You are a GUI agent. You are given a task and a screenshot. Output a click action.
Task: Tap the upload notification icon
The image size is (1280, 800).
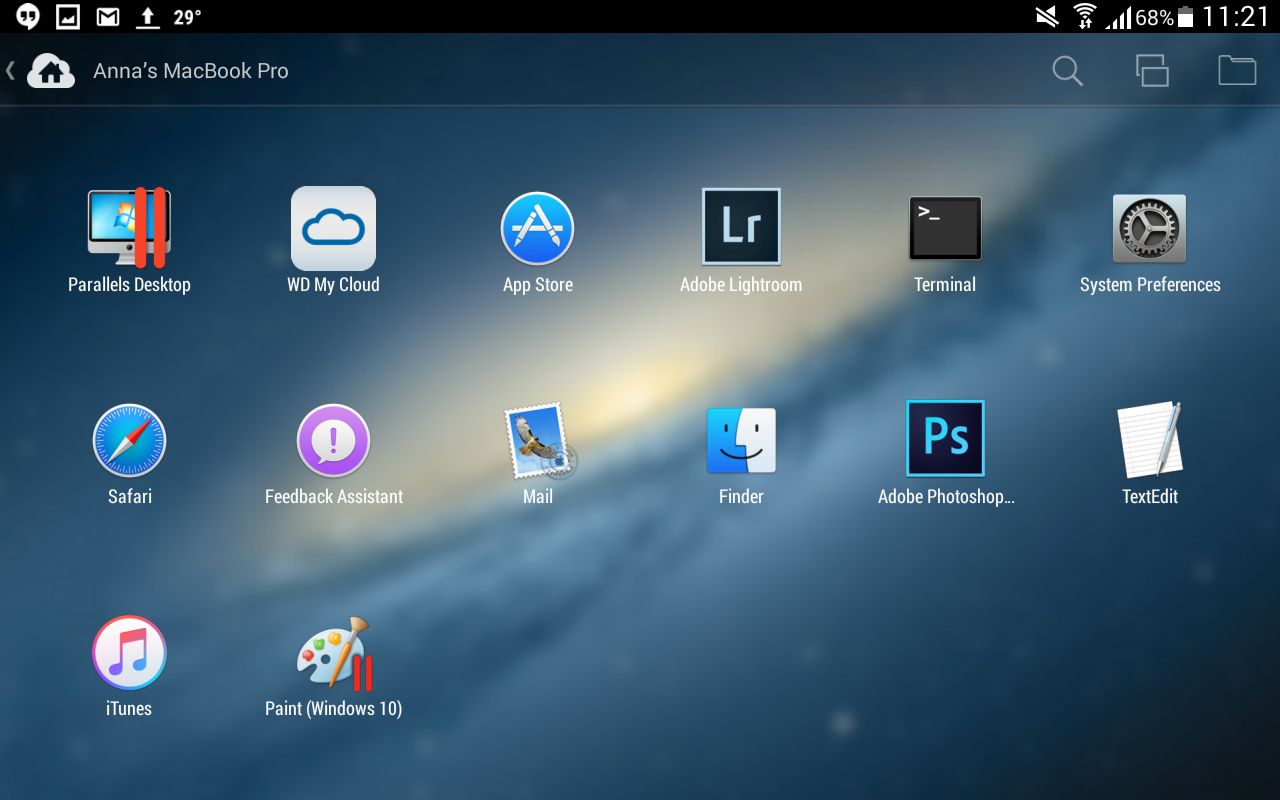[x=148, y=16]
